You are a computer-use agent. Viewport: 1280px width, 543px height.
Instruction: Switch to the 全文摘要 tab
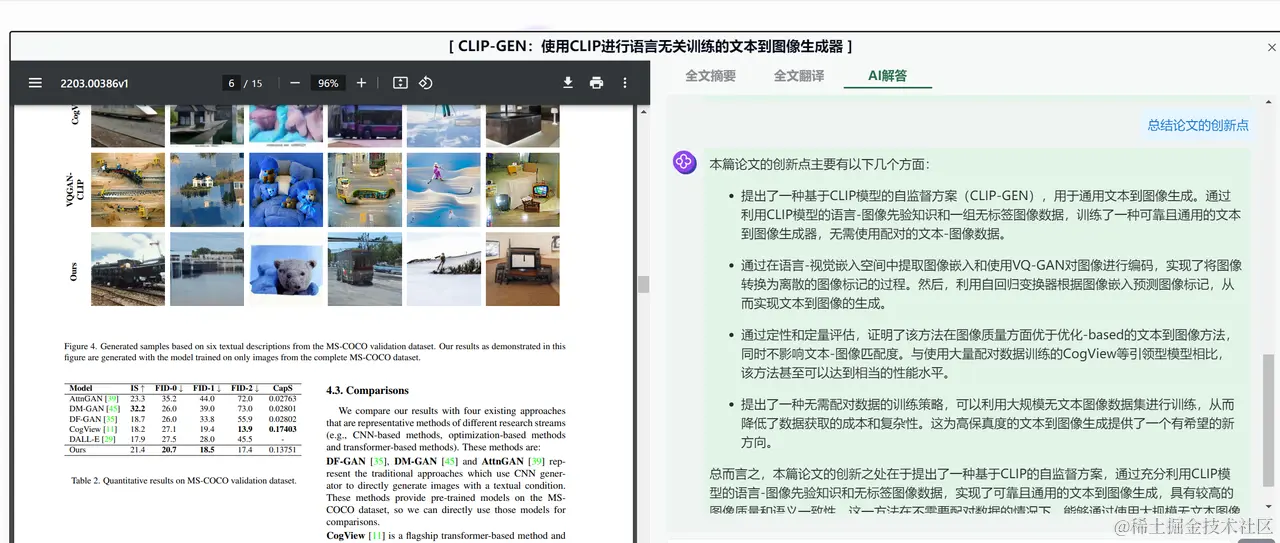pyautogui.click(x=710, y=75)
